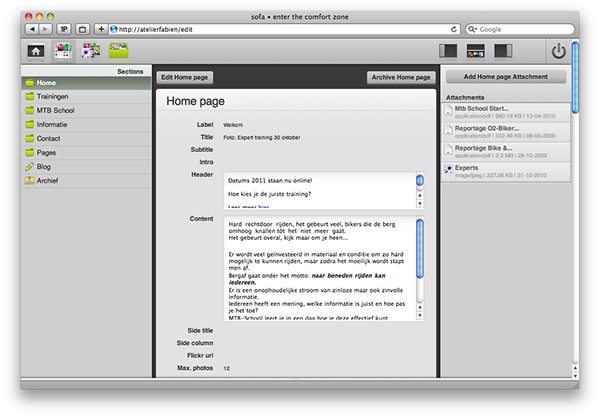The height and width of the screenshot is (416, 600).
Task: Click Experts attachment thumbnail icon
Action: point(448,169)
